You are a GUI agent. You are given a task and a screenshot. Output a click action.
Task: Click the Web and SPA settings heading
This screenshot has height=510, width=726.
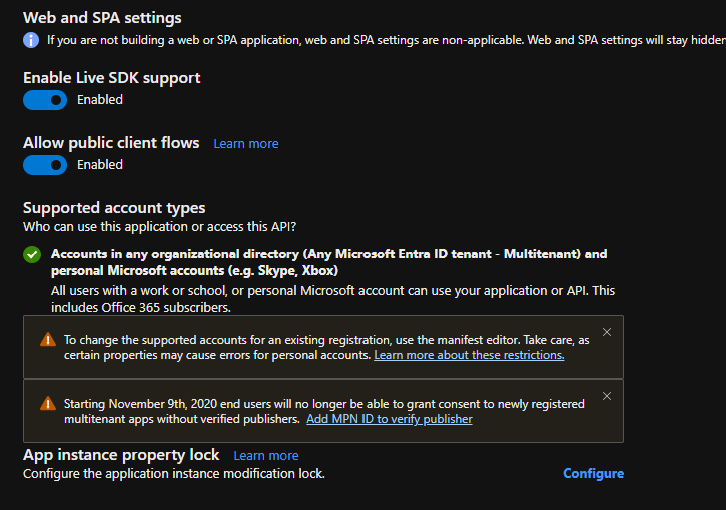tap(102, 18)
